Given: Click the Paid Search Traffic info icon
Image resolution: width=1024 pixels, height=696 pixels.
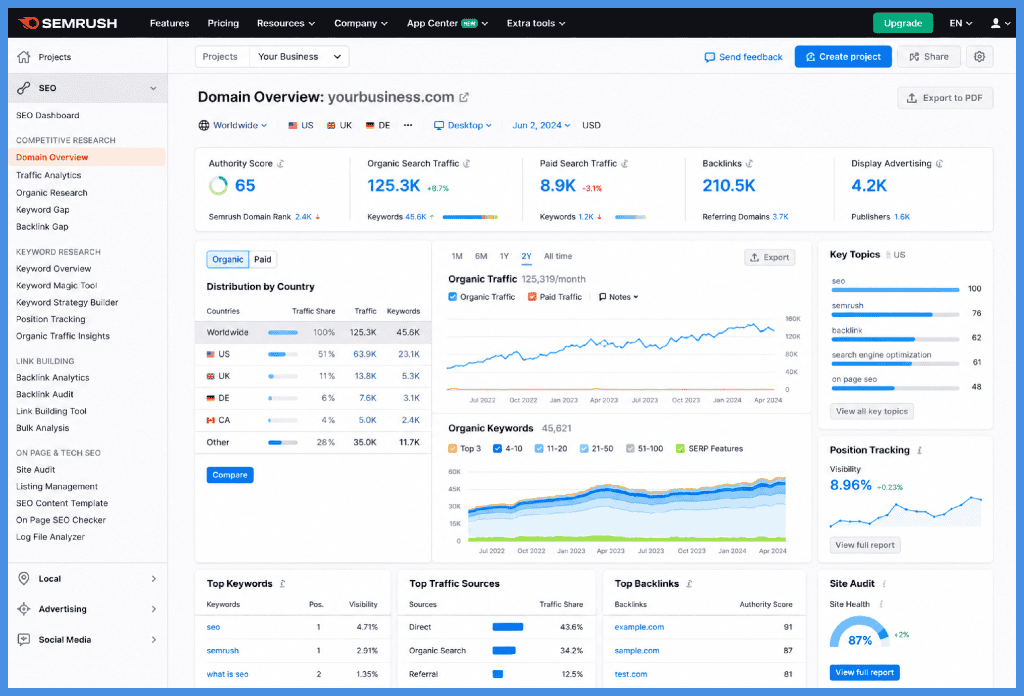Looking at the screenshot, I should tap(625, 163).
